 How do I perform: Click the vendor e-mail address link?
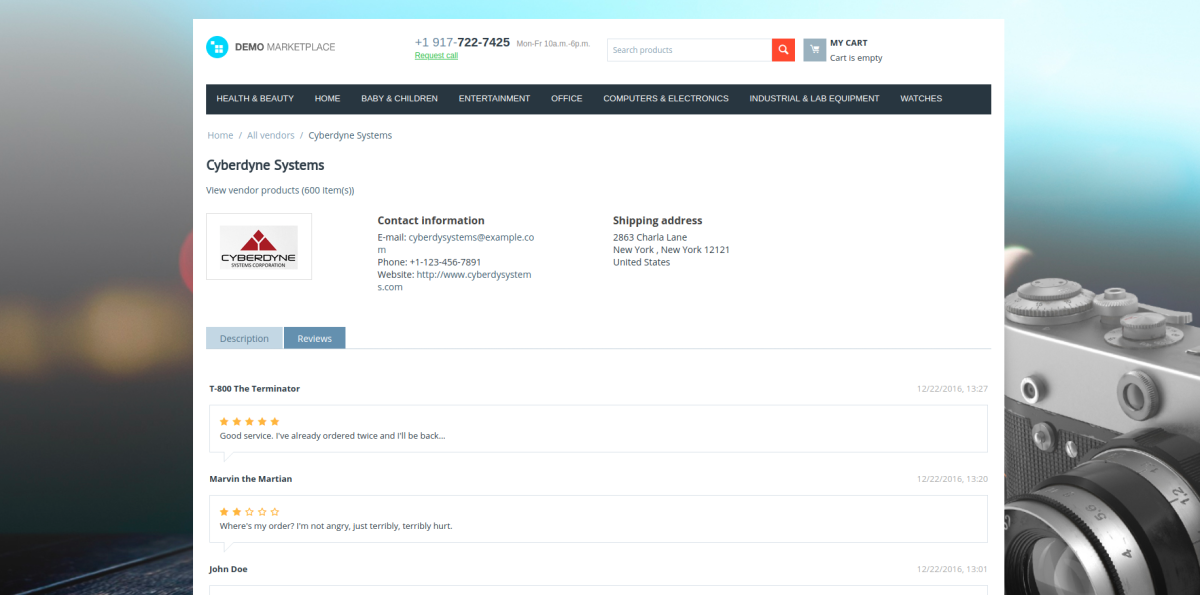[456, 243]
